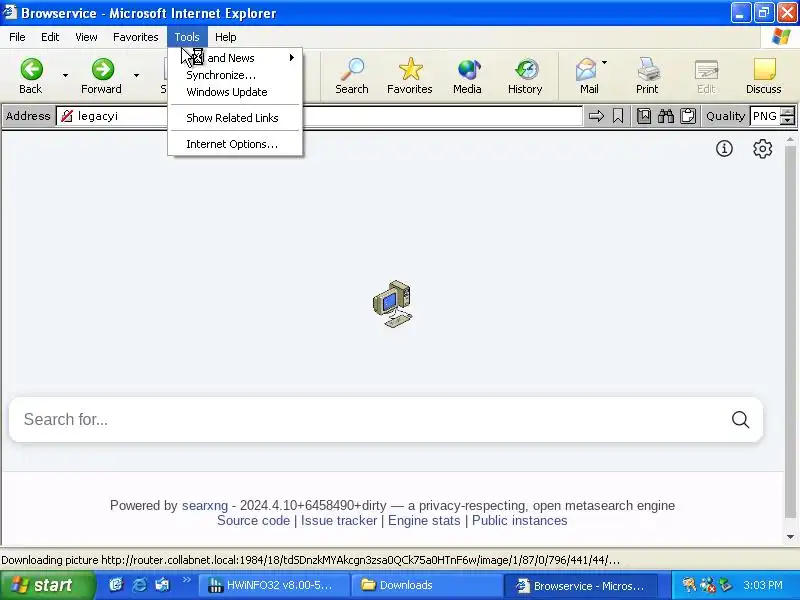Launch Internet Explorer from Quick Launch
800x600 pixels.
click(139, 585)
